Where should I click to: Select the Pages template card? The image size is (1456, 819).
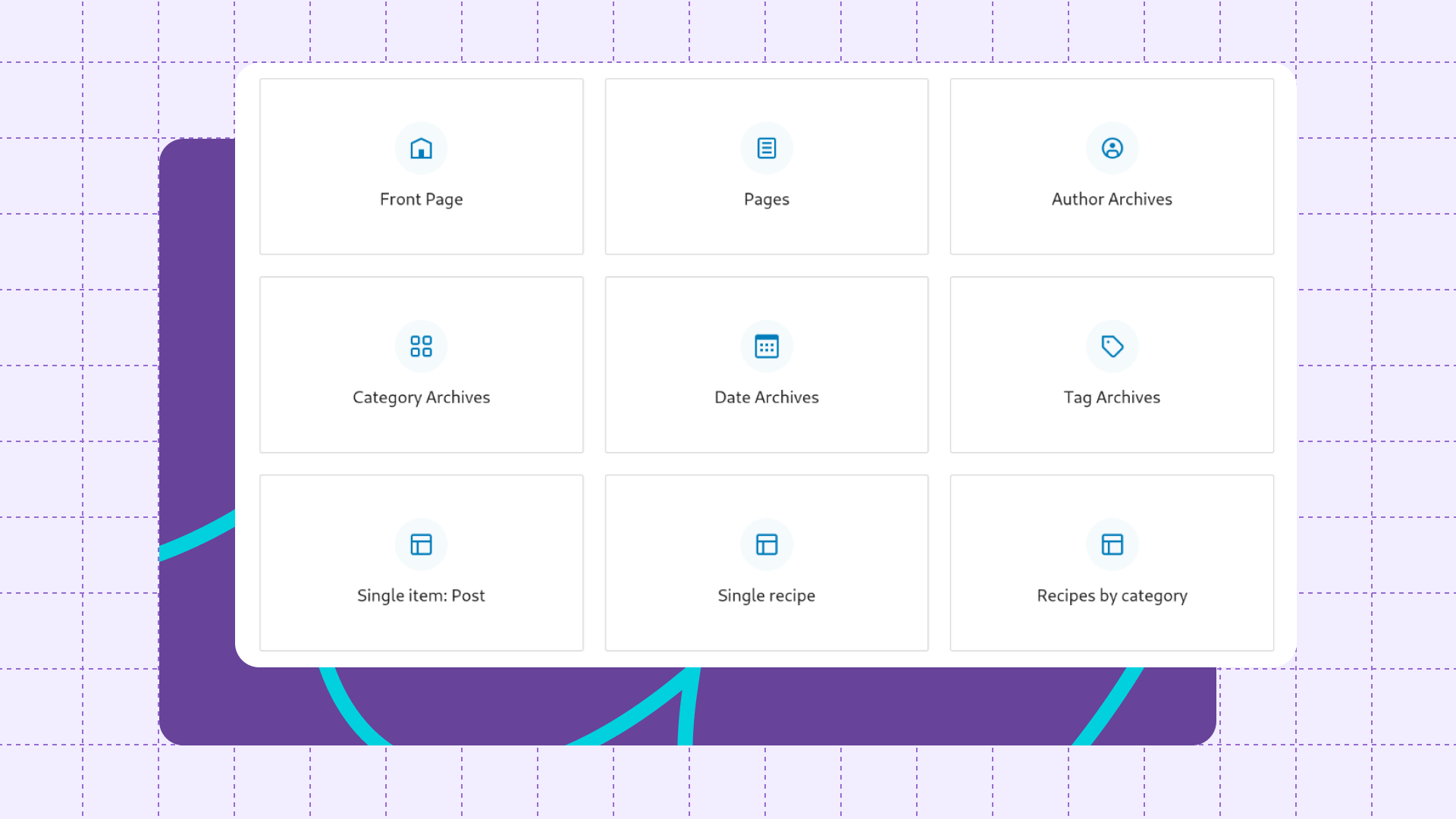(767, 166)
